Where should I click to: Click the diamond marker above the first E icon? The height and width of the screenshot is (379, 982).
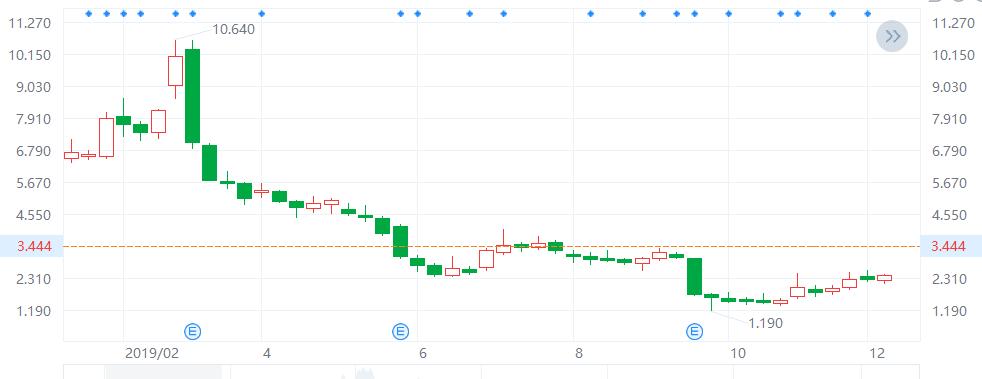[x=192, y=13]
